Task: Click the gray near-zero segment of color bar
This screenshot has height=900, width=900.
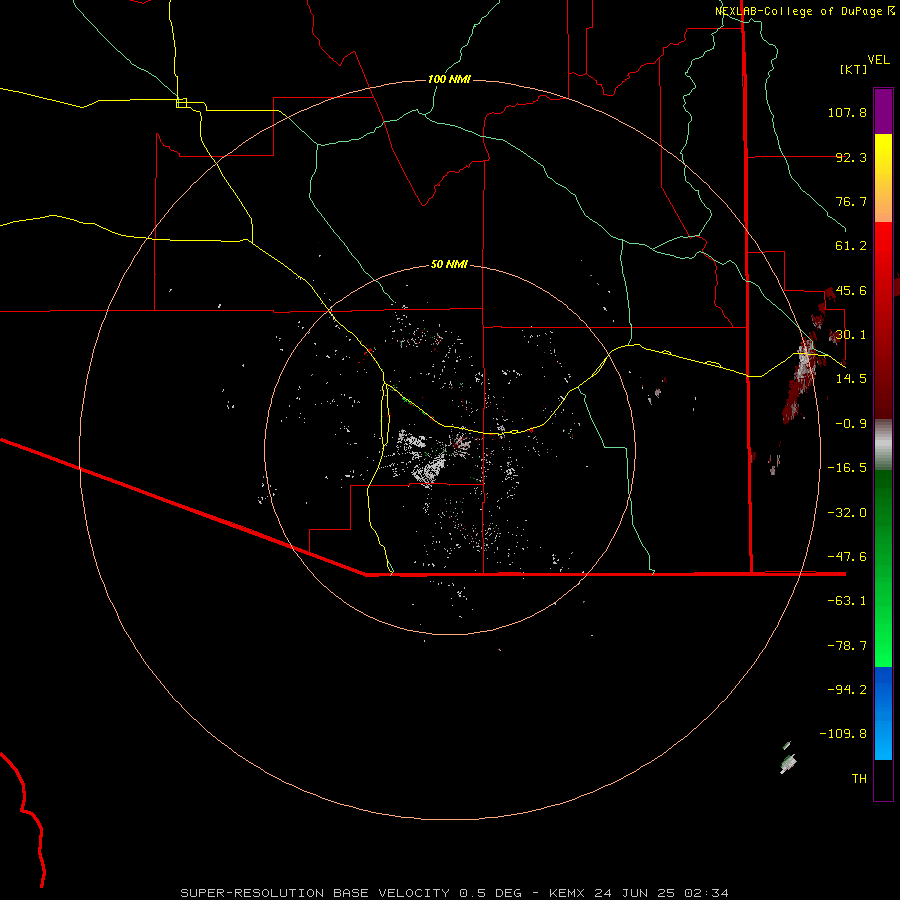Action: pos(883,445)
